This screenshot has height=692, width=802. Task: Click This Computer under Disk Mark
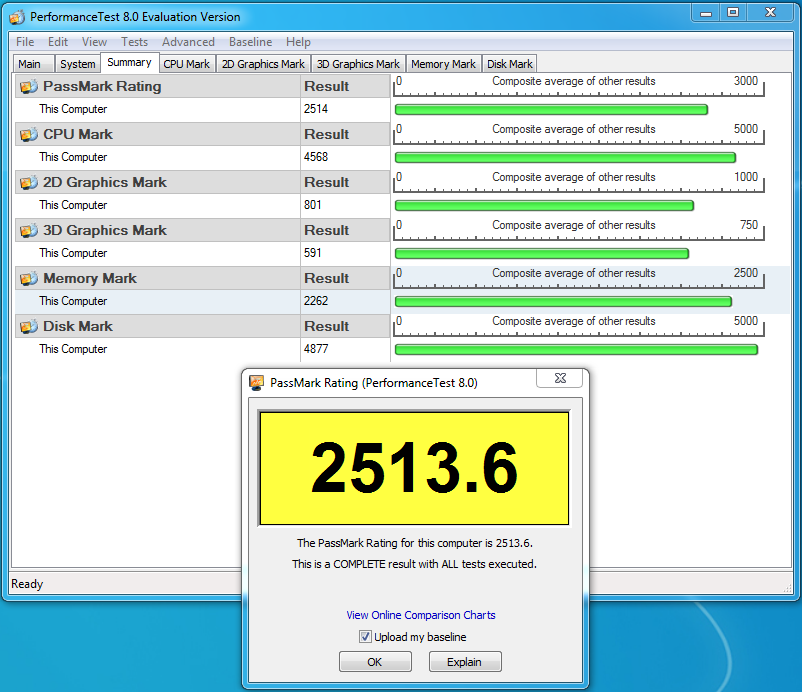point(73,349)
